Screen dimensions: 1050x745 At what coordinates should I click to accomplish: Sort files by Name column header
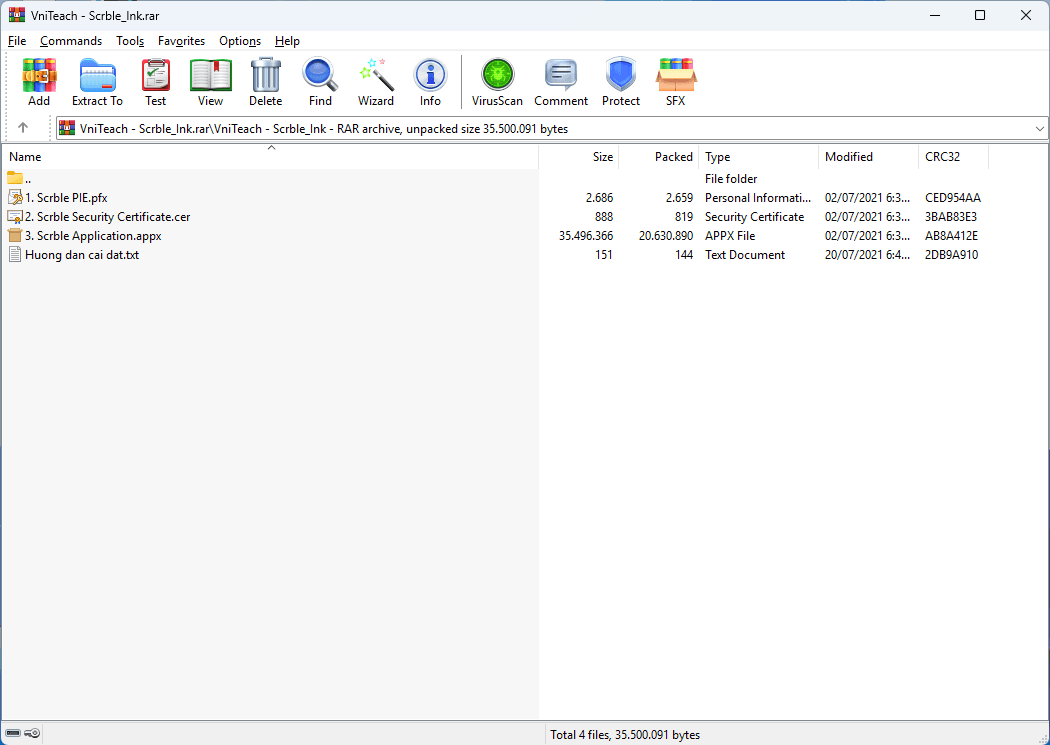25,157
